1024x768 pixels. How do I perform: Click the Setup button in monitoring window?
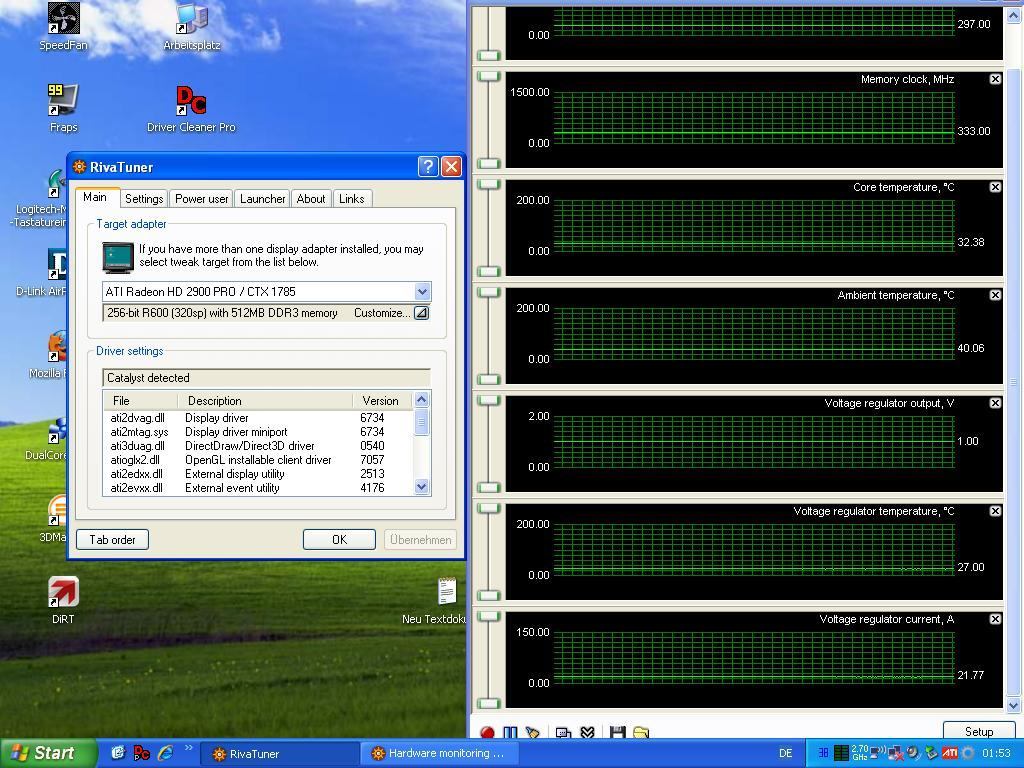pyautogui.click(x=979, y=731)
